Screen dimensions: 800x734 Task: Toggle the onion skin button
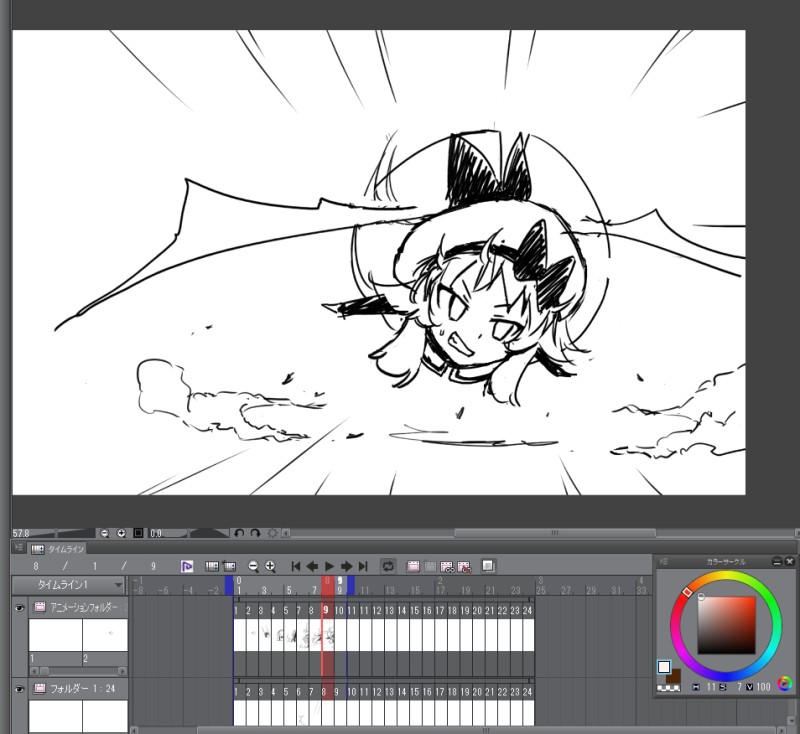click(x=488, y=566)
